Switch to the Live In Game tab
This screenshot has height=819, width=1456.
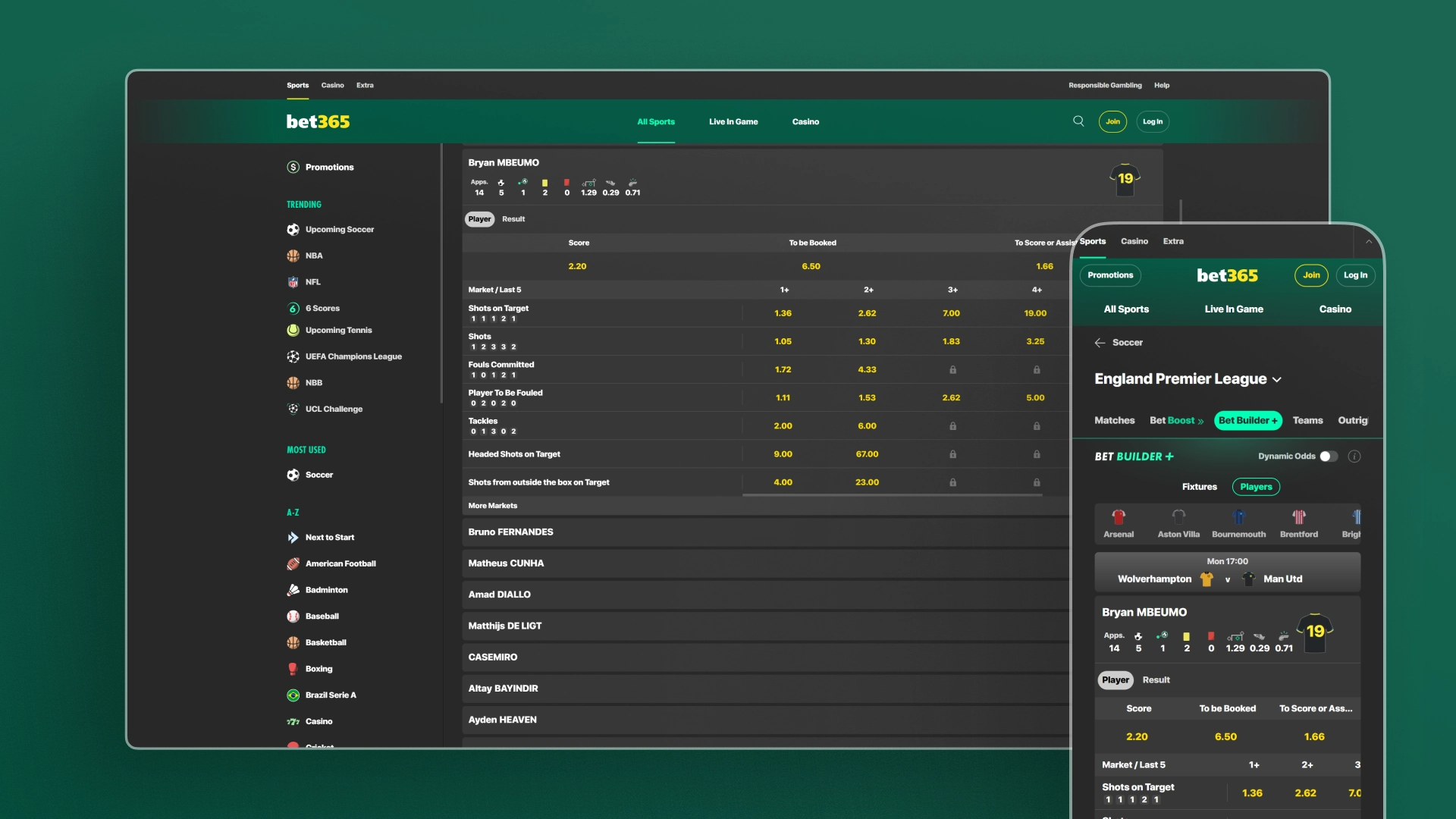tap(733, 121)
